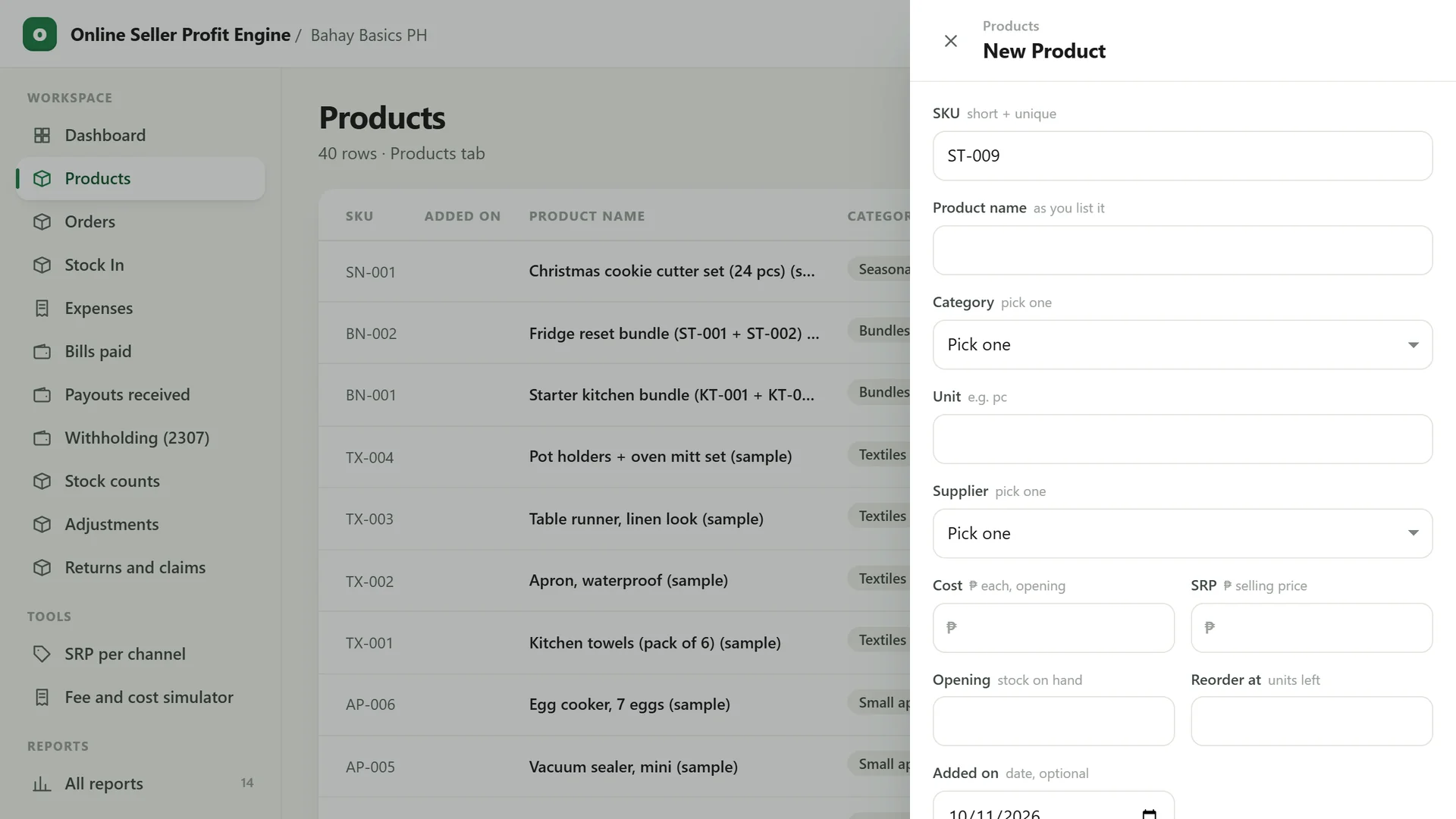Screen dimensions: 1456x819
Task: Select the Apron, waterproof (sample) row
Action: click(614, 581)
